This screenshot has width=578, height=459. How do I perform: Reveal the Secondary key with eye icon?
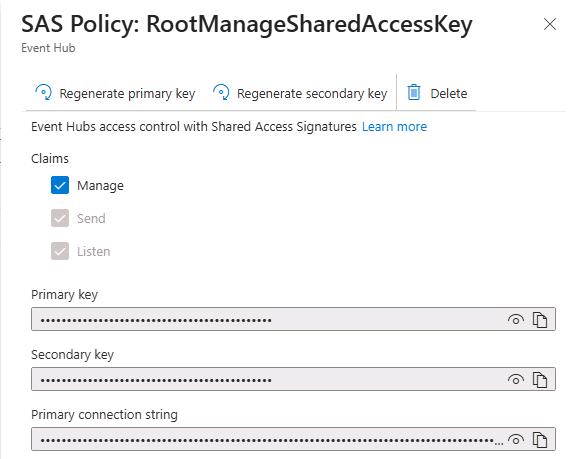pyautogui.click(x=516, y=379)
